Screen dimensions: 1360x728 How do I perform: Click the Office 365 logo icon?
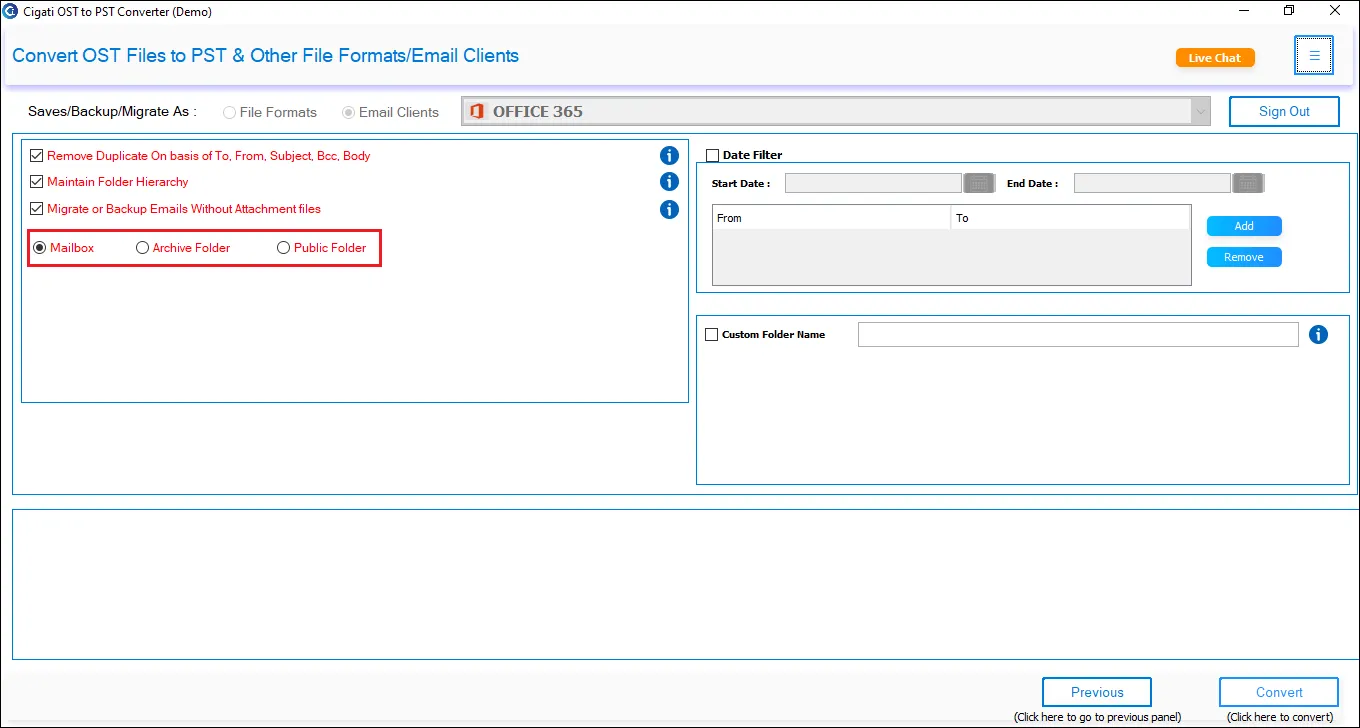click(477, 111)
